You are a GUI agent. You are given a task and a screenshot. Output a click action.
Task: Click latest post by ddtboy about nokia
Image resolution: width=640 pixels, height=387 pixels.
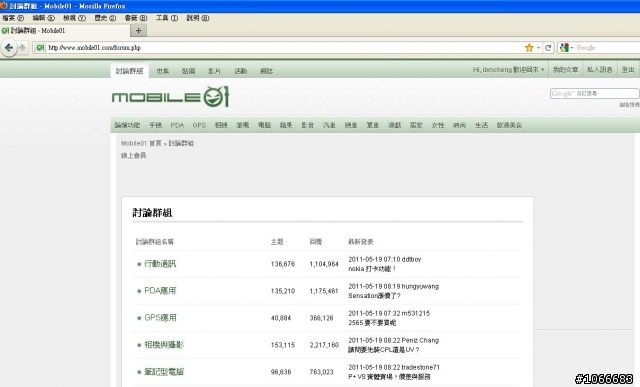coord(372,269)
